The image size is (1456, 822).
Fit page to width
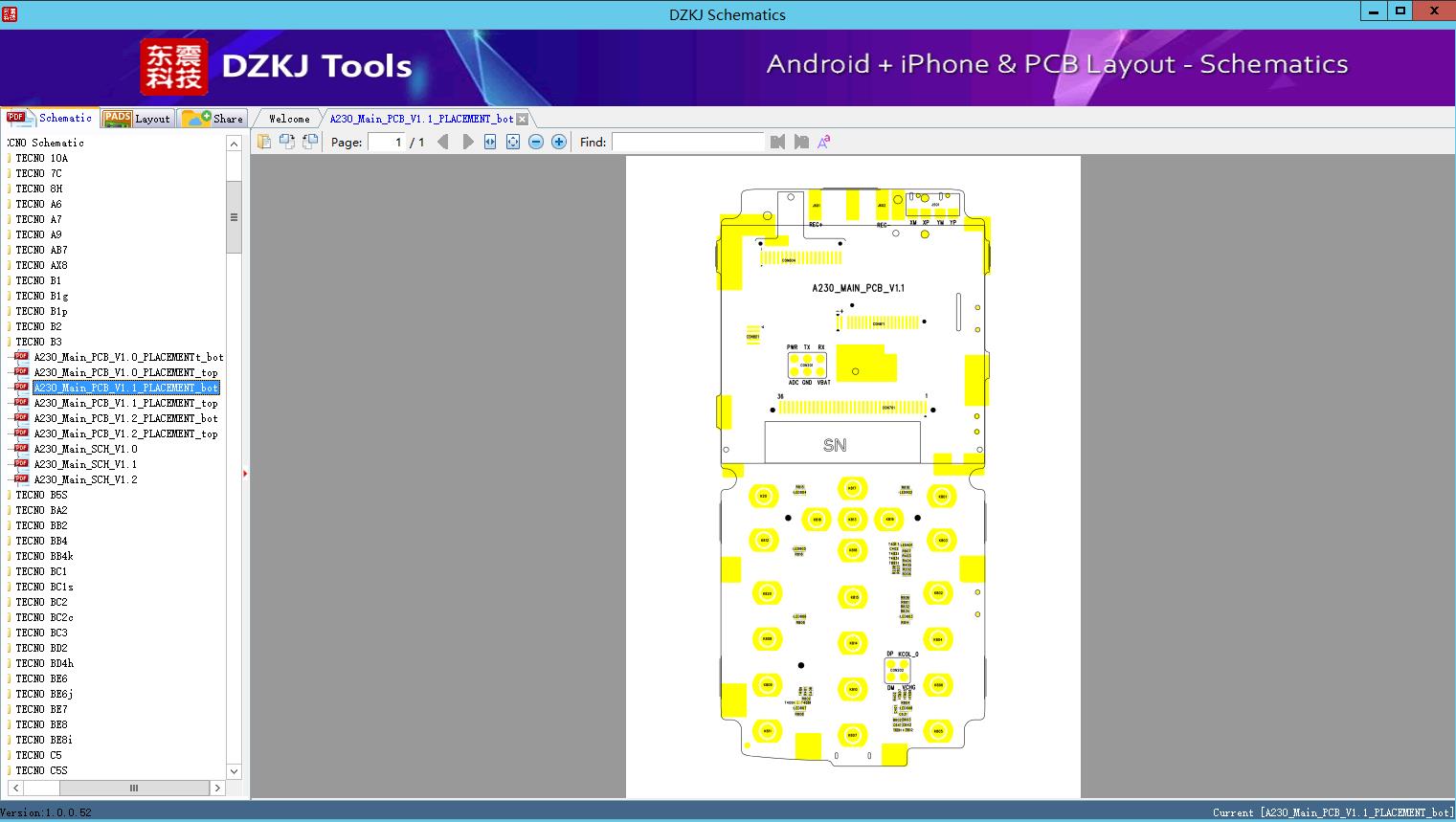click(490, 142)
